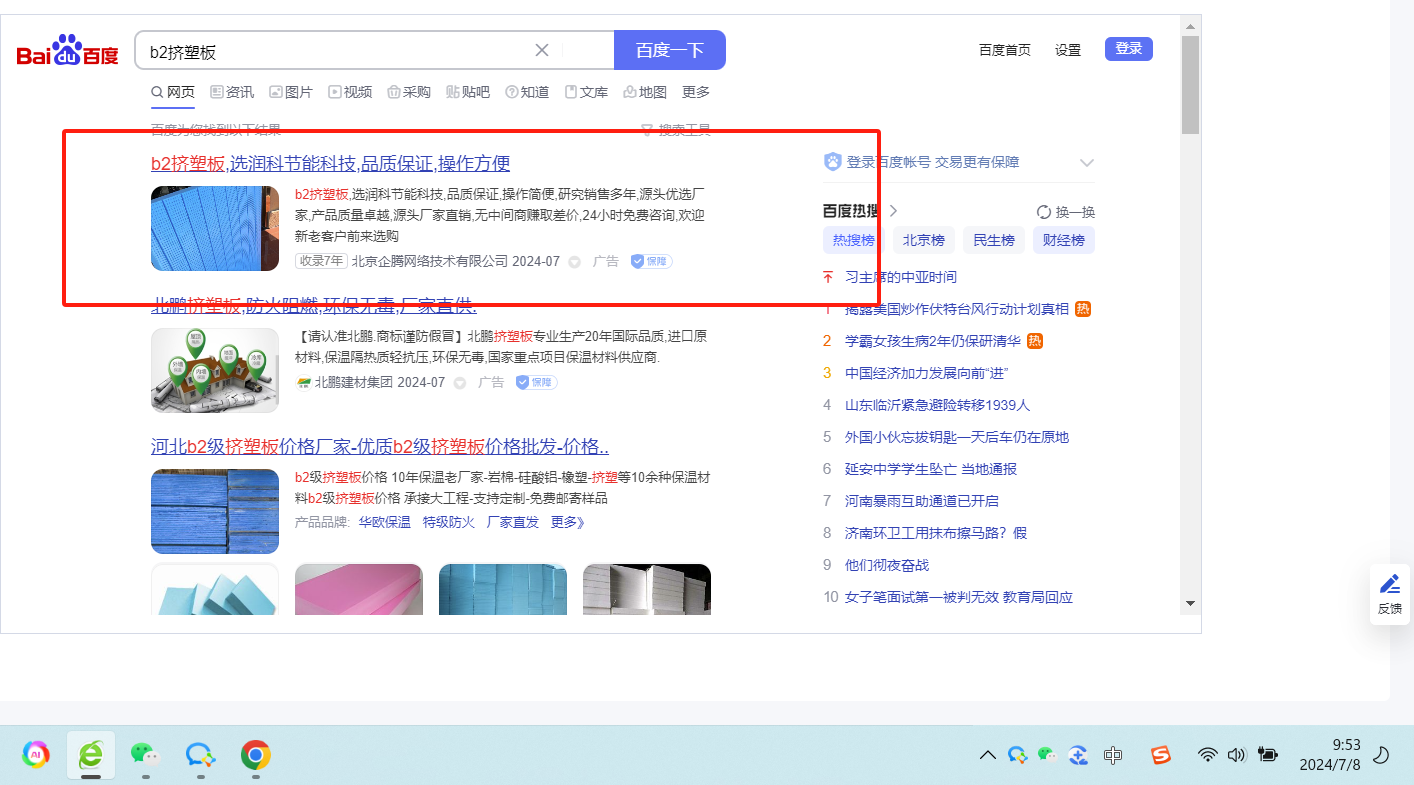Clear the search box with X icon

point(542,50)
